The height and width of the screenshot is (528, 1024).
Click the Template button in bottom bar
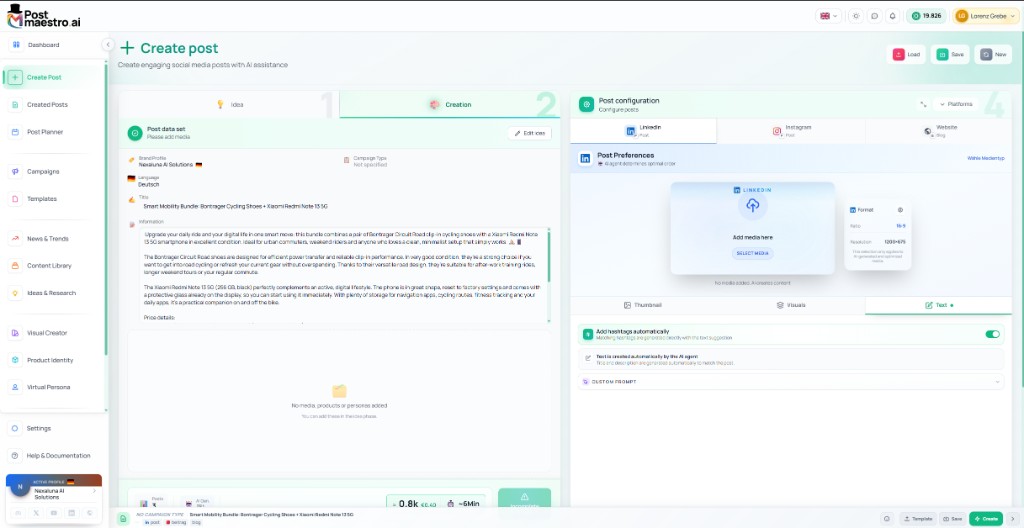(918, 519)
